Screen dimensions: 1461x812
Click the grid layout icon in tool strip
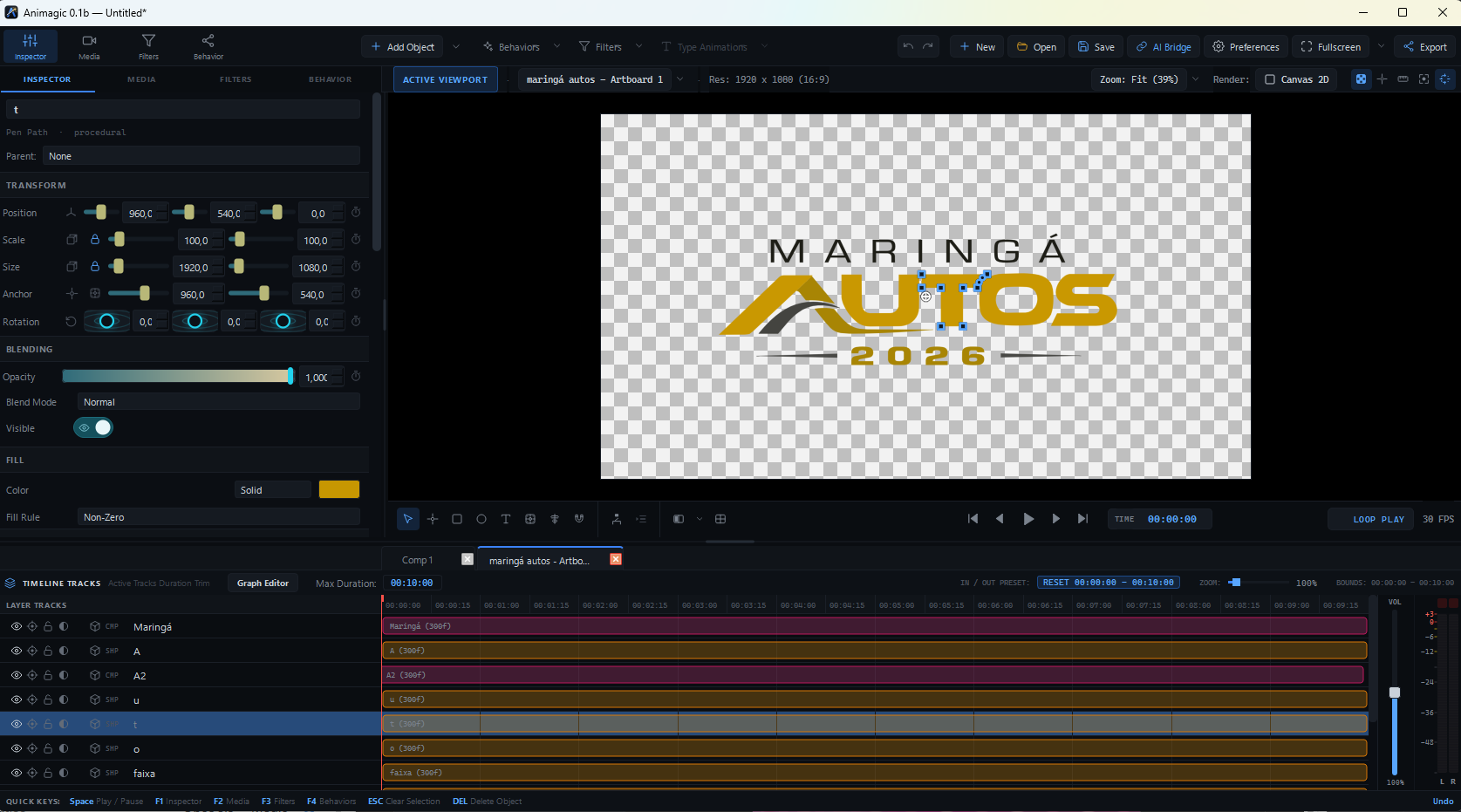tap(720, 519)
